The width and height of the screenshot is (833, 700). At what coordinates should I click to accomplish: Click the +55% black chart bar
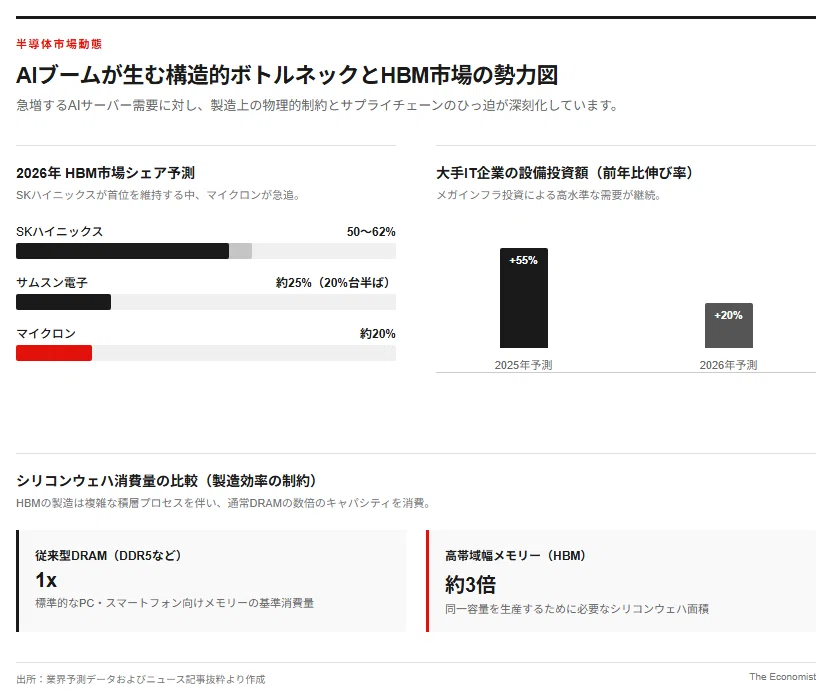524,298
